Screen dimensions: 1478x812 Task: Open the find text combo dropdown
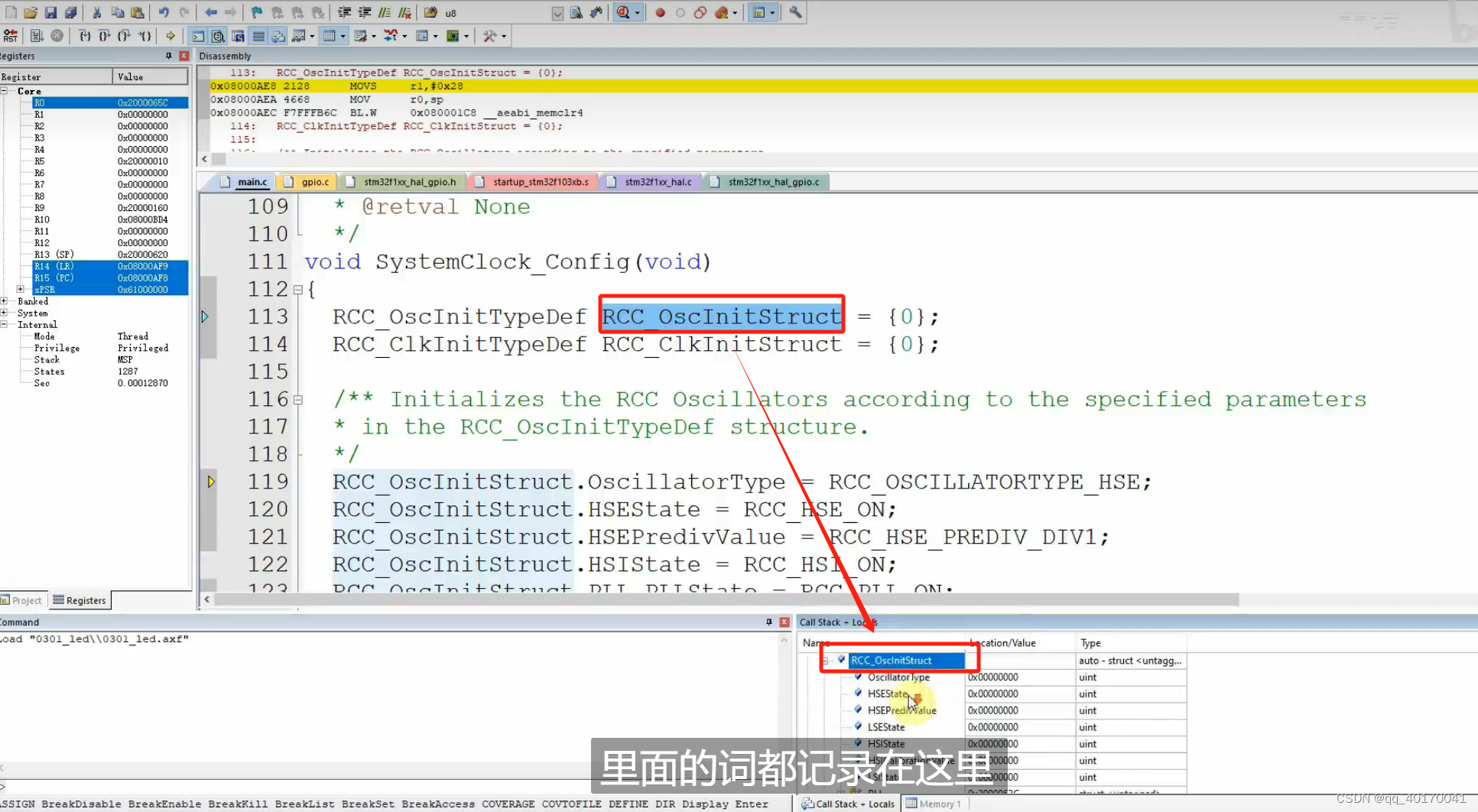pyautogui.click(x=557, y=13)
